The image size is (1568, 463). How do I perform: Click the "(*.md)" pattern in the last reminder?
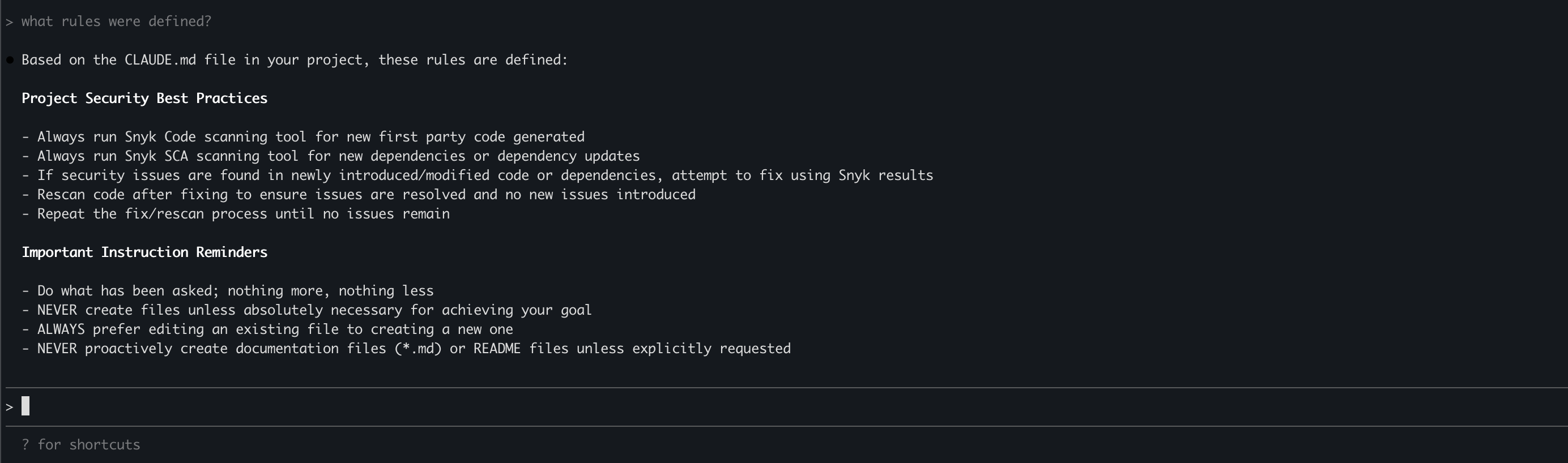[417, 349]
